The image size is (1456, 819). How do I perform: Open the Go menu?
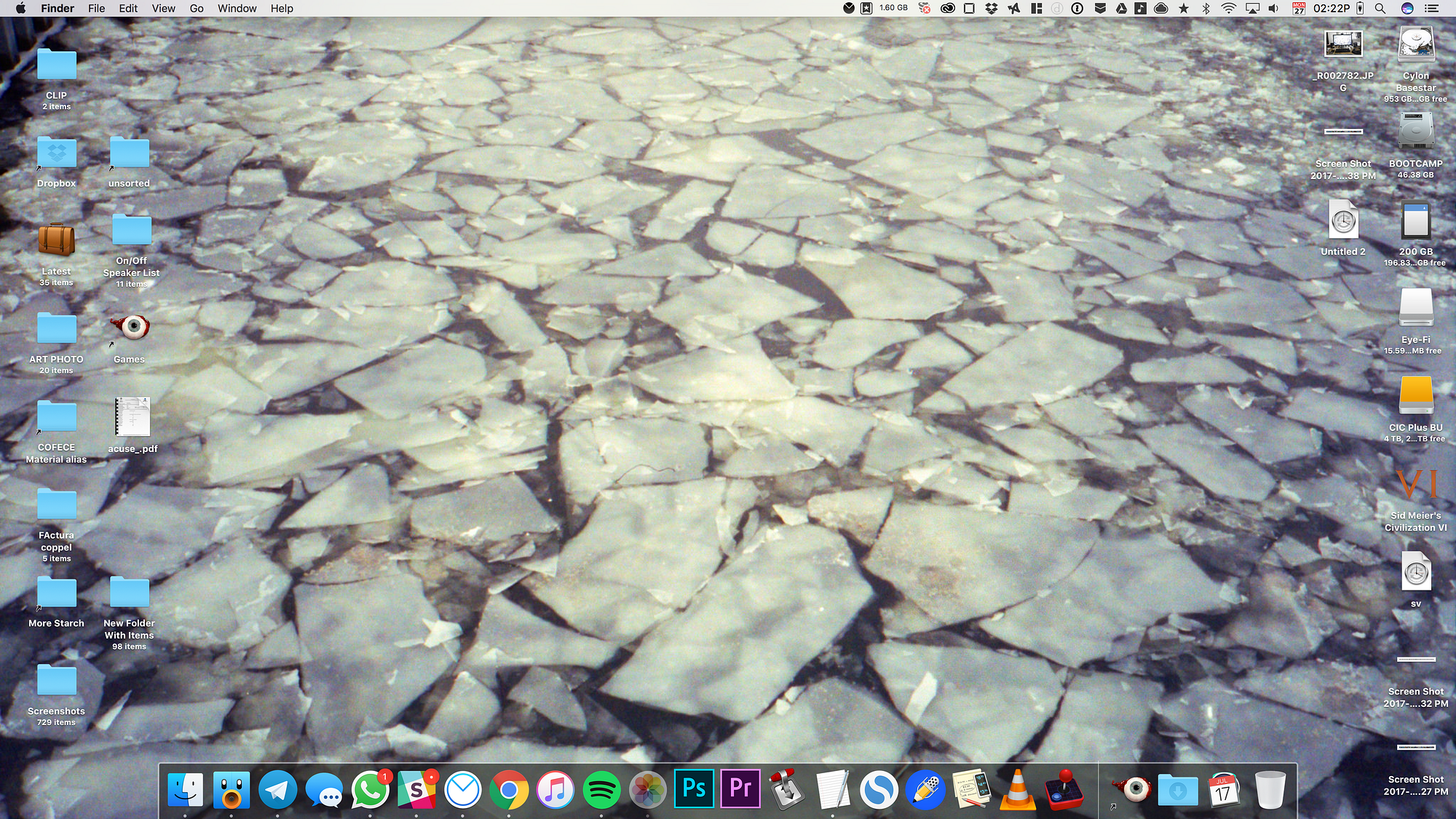[197, 9]
